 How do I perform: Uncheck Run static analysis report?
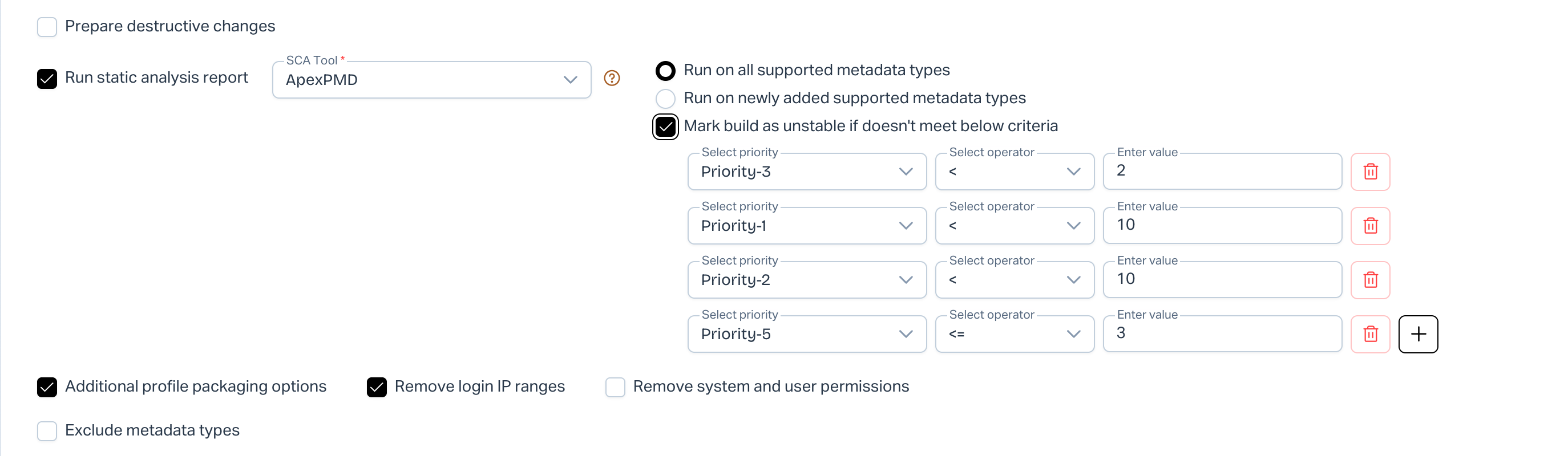click(47, 79)
